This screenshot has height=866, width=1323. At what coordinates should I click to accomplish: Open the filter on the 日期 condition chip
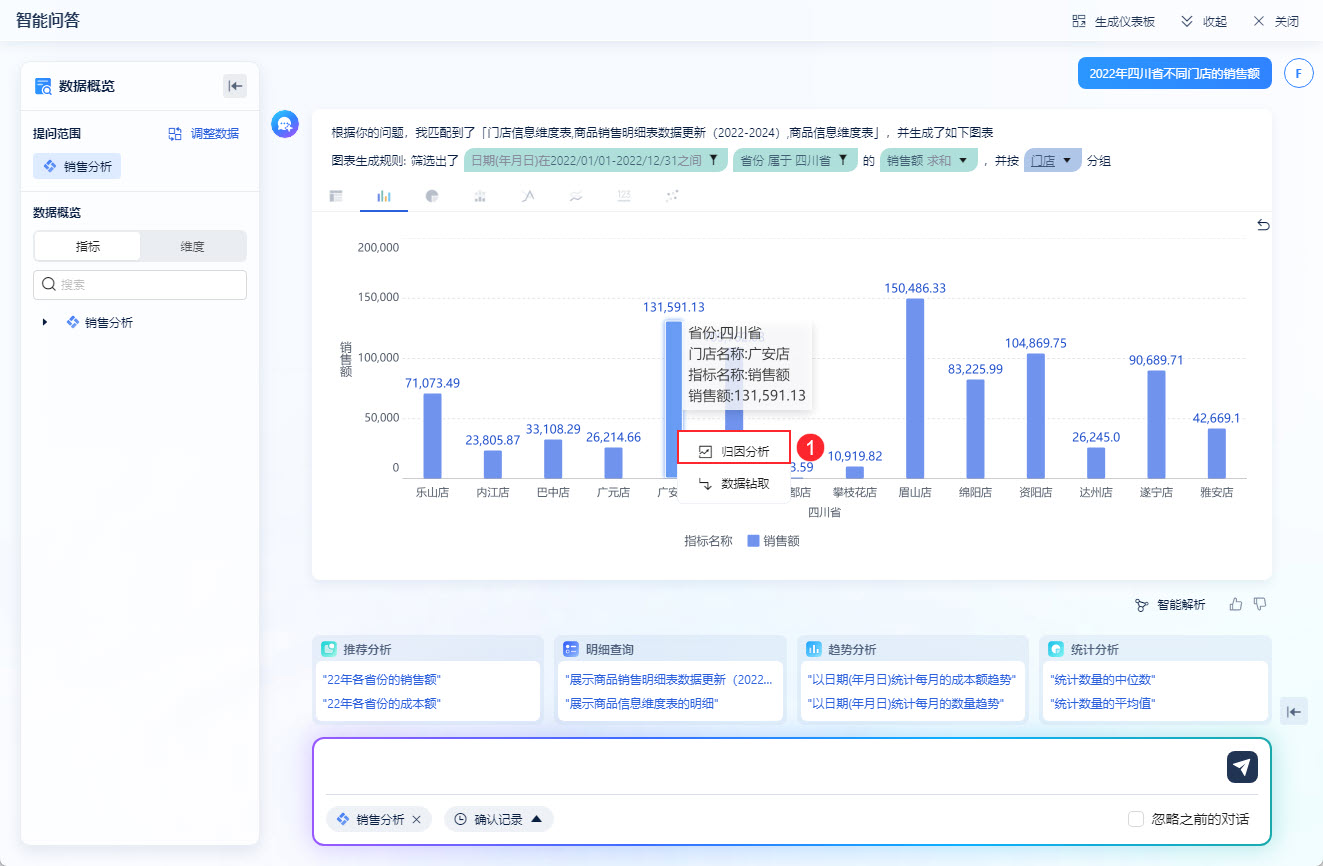pos(715,160)
